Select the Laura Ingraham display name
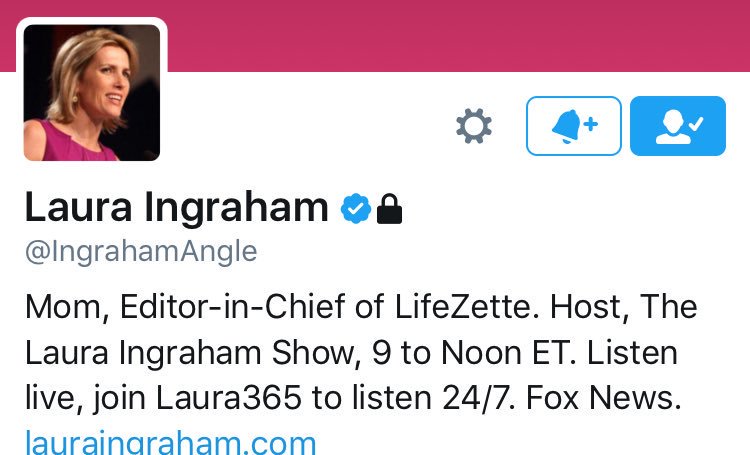 coord(176,207)
